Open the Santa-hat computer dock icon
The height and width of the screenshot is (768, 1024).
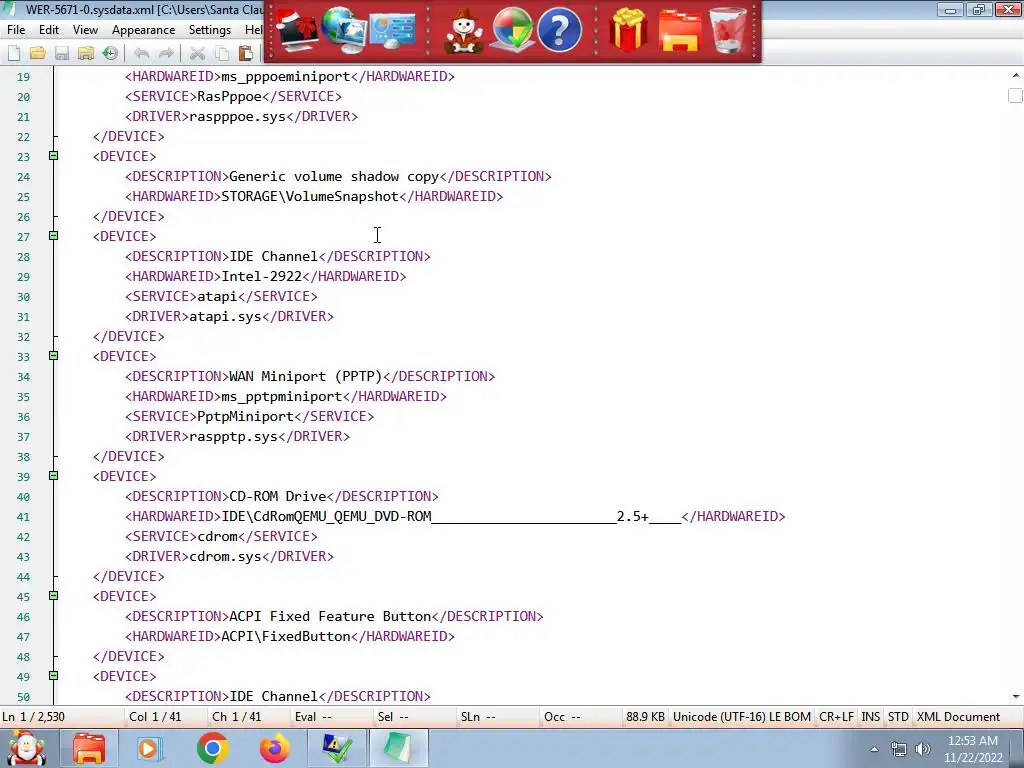coord(296,30)
